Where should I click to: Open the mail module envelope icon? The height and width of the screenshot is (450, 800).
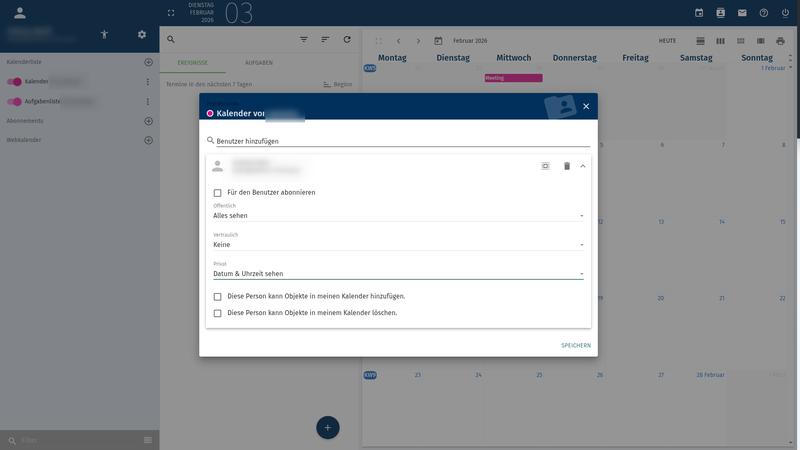point(742,13)
